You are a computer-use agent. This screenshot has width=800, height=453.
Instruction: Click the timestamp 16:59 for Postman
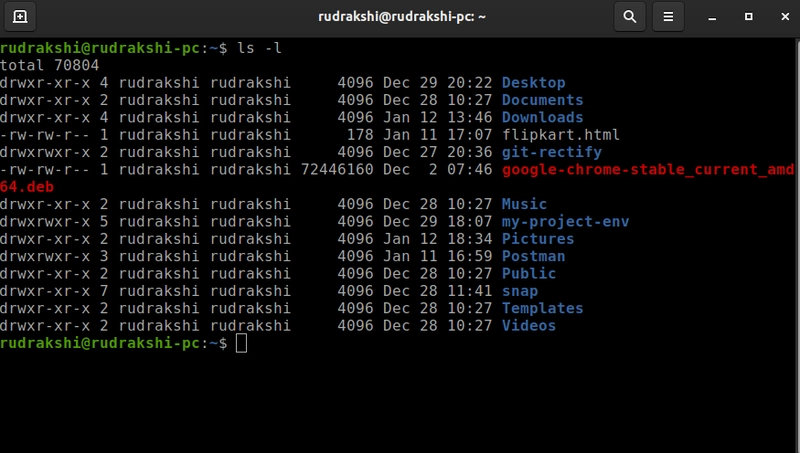tap(469, 256)
